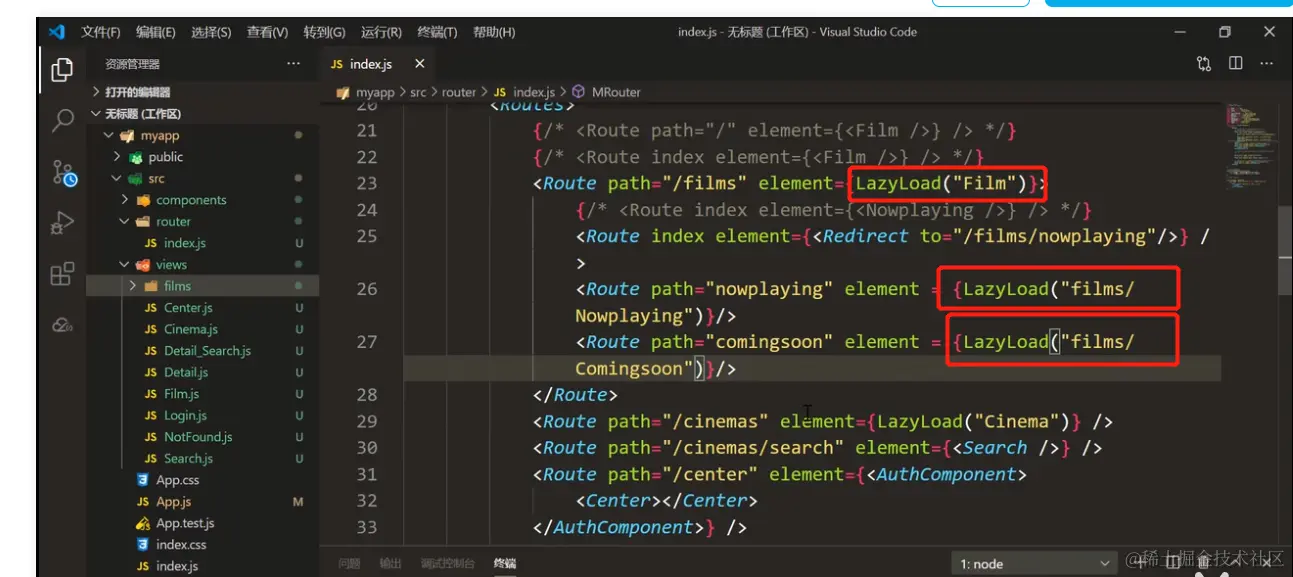Click the test icon of App.test.js
This screenshot has height=577, width=1293.
(x=144, y=523)
